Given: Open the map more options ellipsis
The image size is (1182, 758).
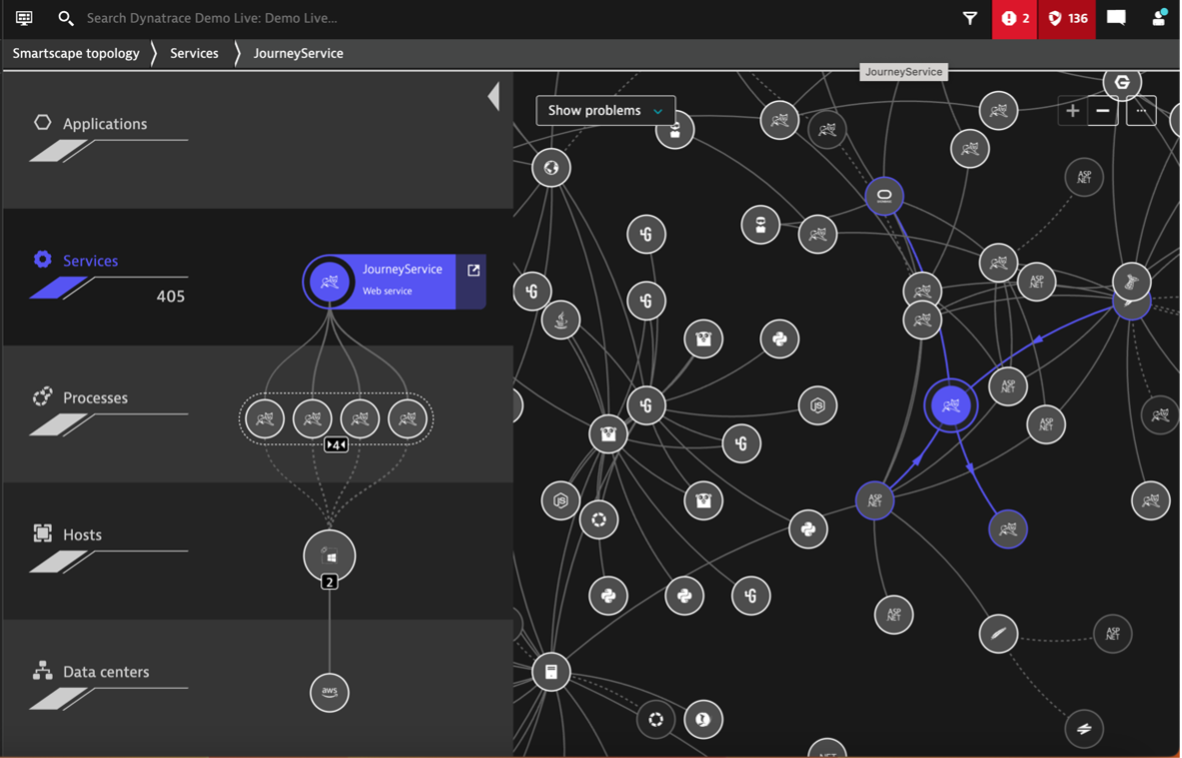Looking at the screenshot, I should click(1141, 111).
